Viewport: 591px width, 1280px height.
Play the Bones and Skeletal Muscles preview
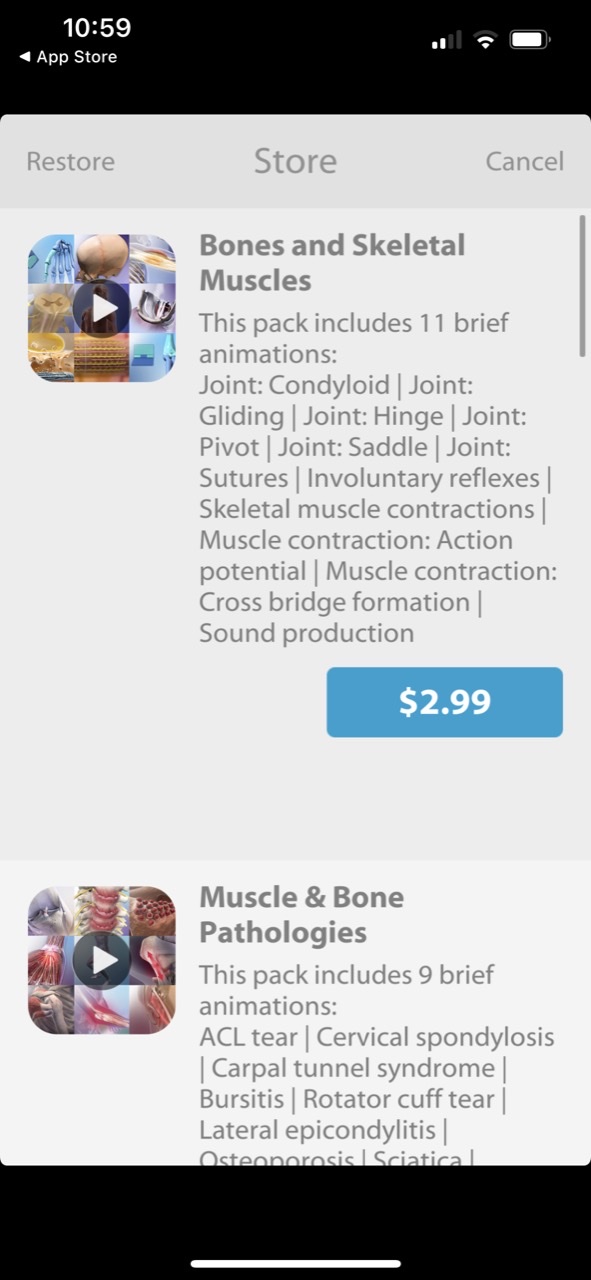coord(102,308)
